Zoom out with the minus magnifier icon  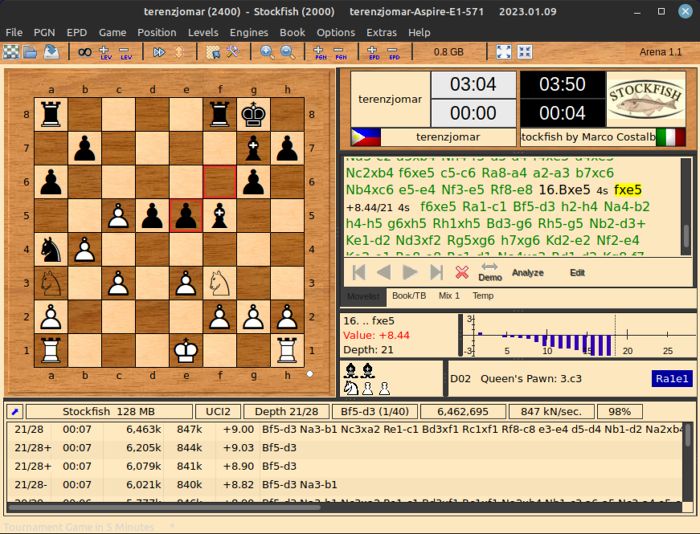click(x=287, y=52)
